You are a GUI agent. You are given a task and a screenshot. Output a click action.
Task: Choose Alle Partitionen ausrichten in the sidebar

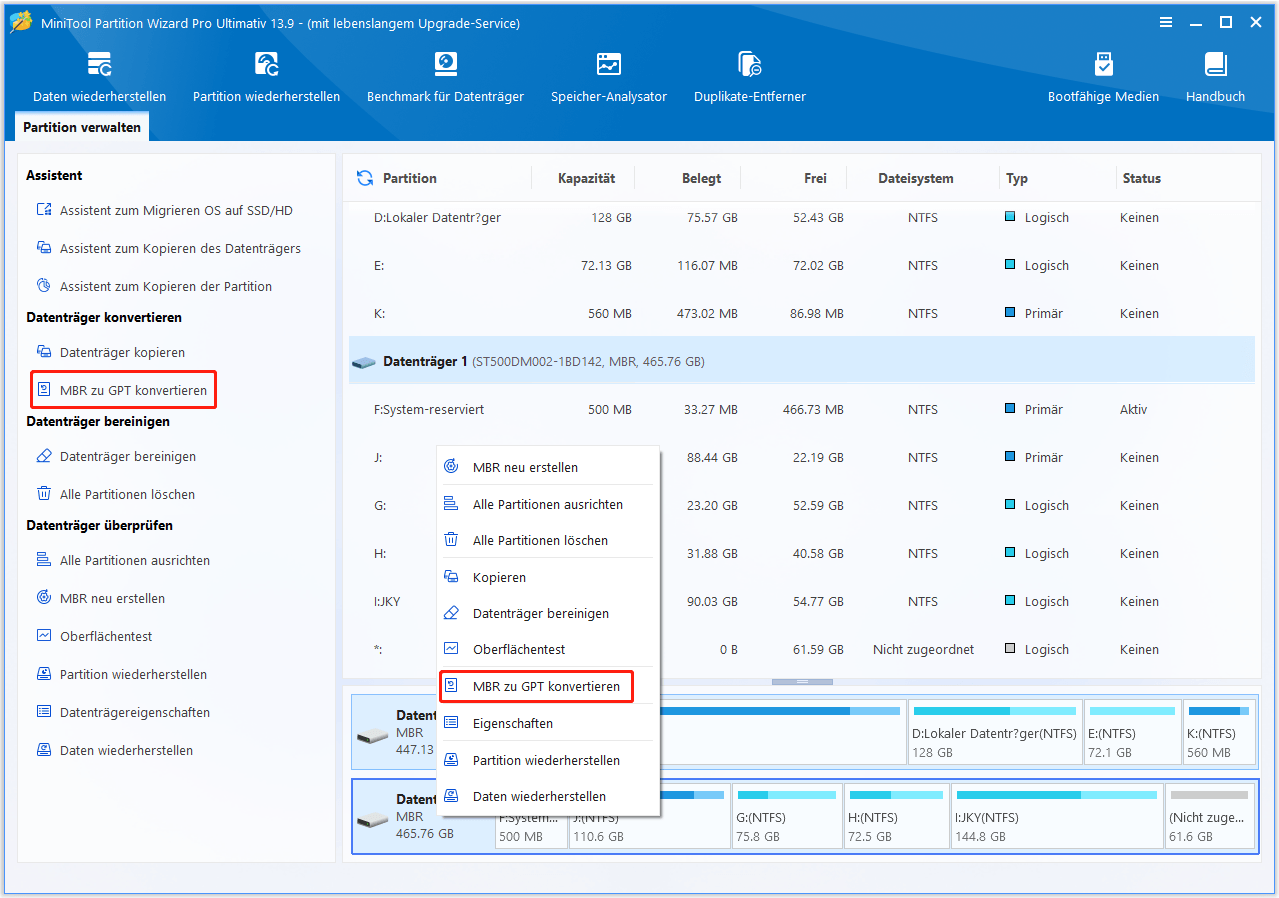(123, 561)
